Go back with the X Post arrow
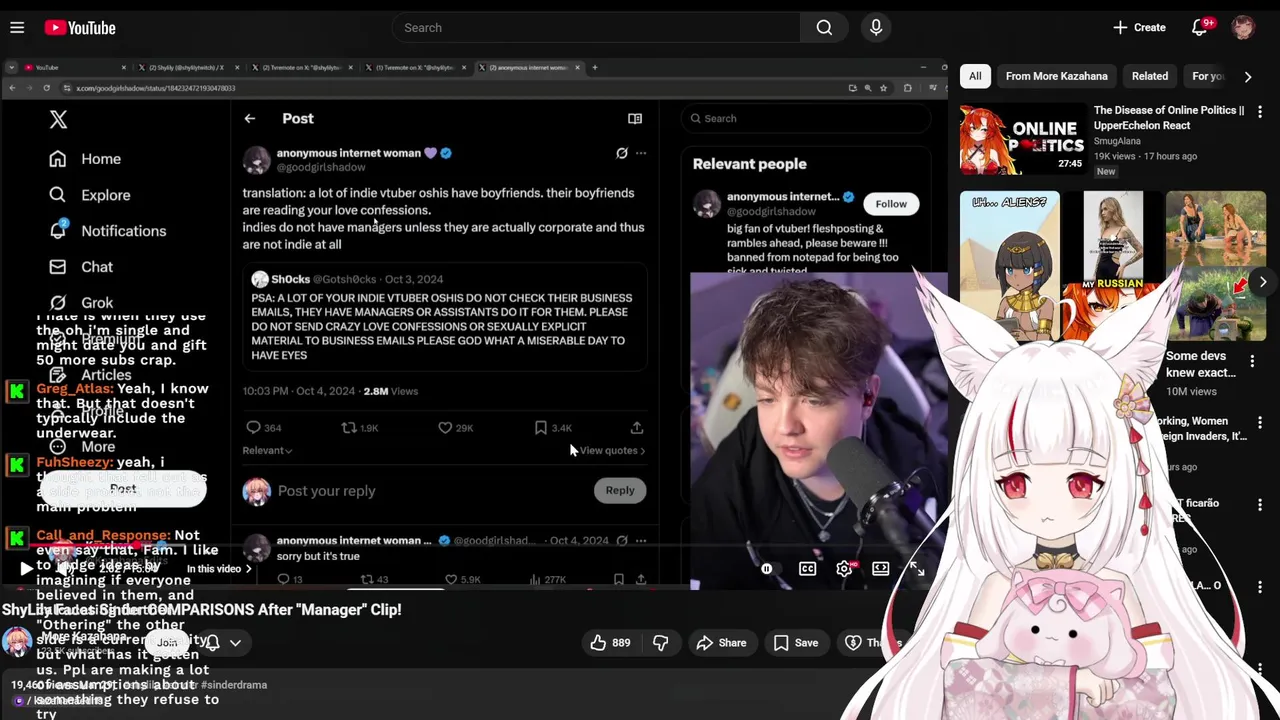The width and height of the screenshot is (1280, 720). [x=250, y=119]
